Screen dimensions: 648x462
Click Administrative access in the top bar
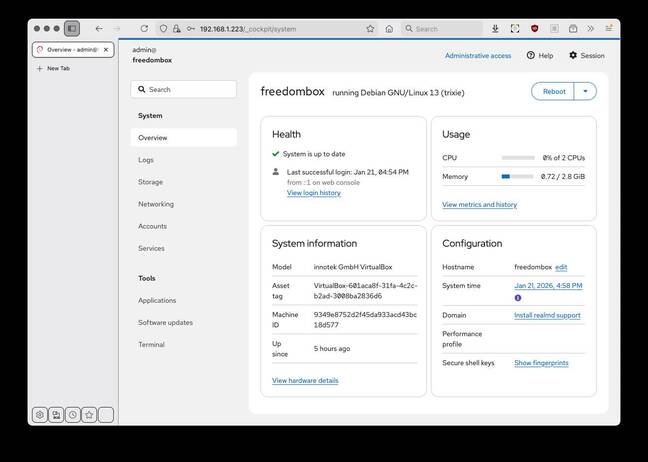coord(477,56)
